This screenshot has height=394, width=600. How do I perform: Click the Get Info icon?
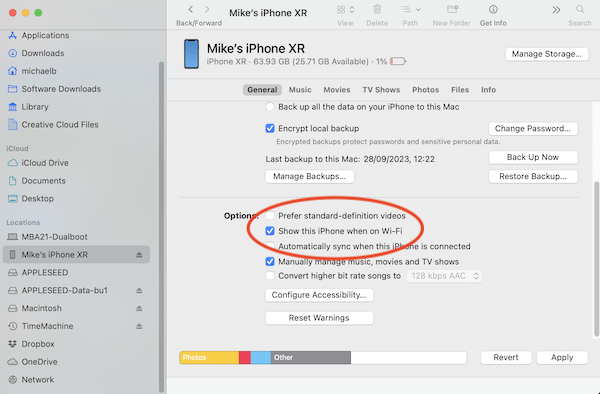493,10
